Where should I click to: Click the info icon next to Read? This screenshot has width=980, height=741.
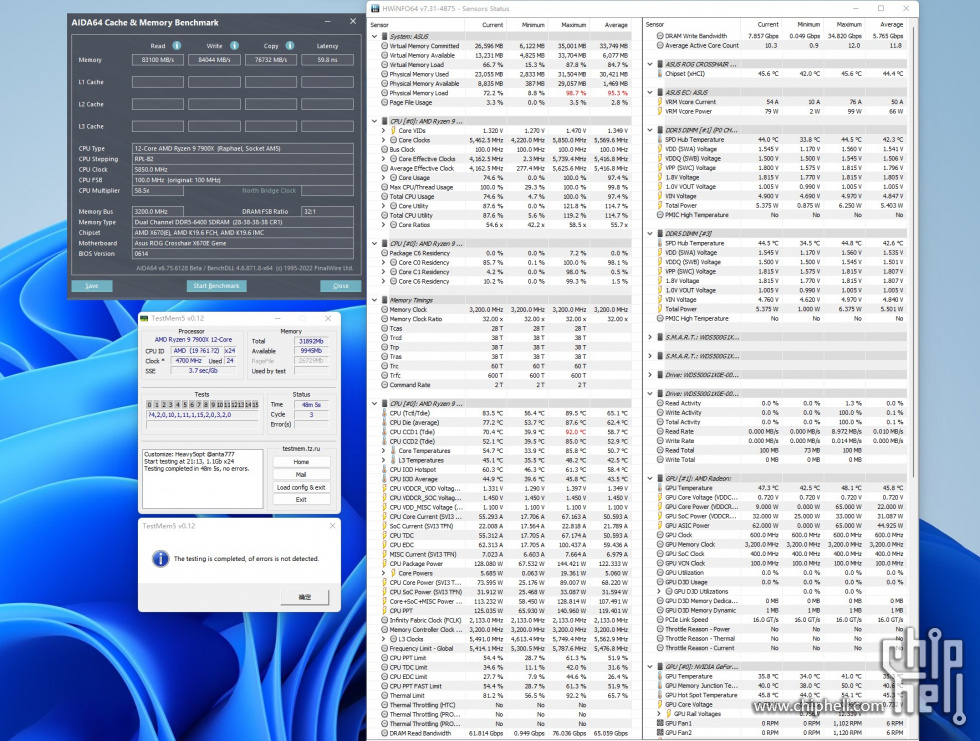[x=177, y=46]
